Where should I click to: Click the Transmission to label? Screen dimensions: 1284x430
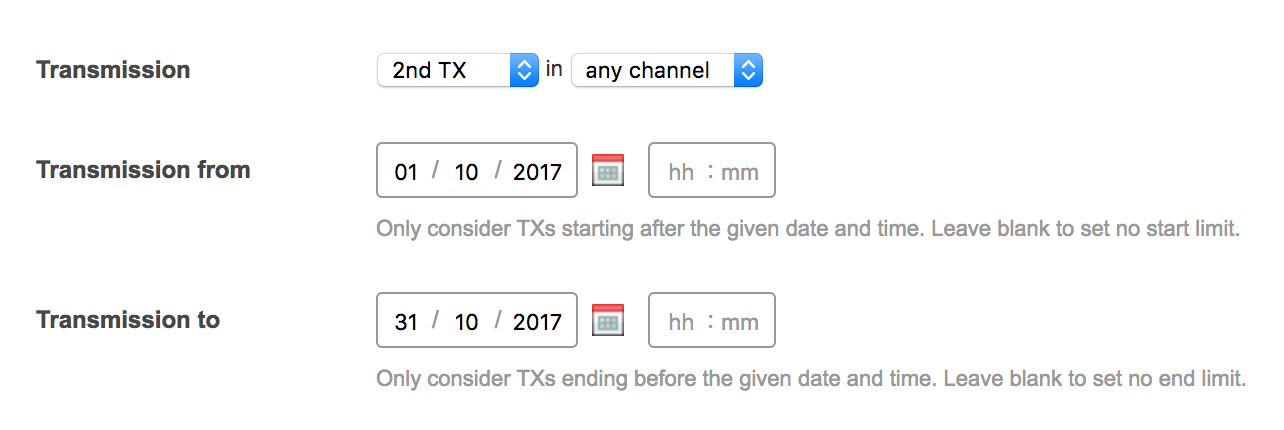click(128, 320)
